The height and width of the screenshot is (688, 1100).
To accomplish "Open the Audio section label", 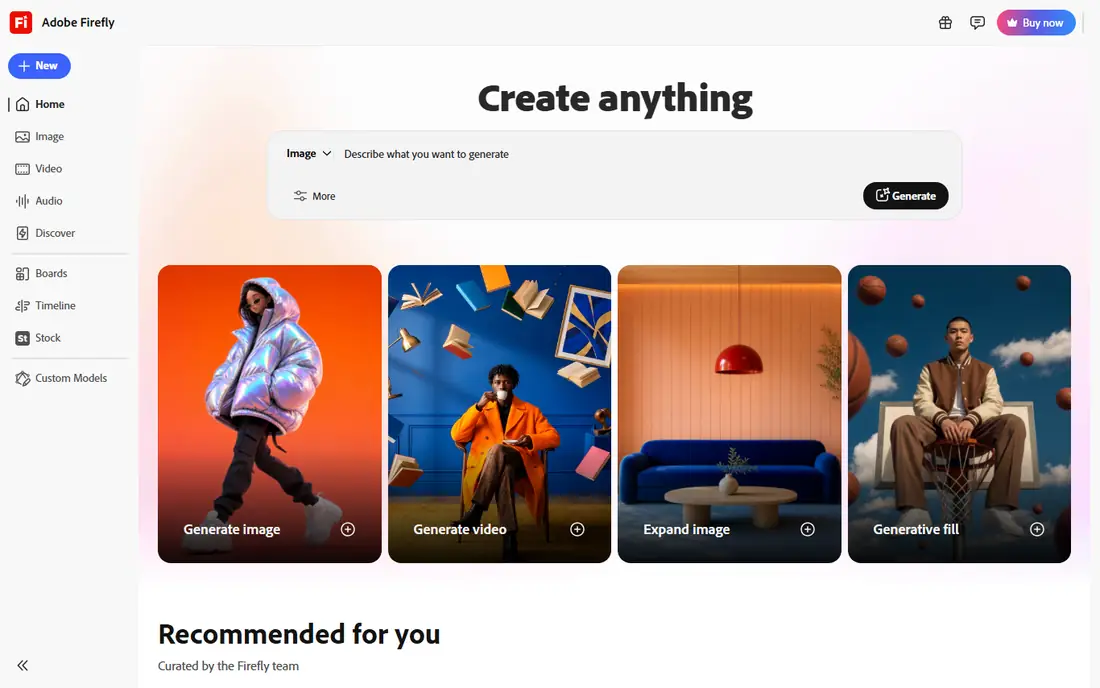I will tap(48, 201).
